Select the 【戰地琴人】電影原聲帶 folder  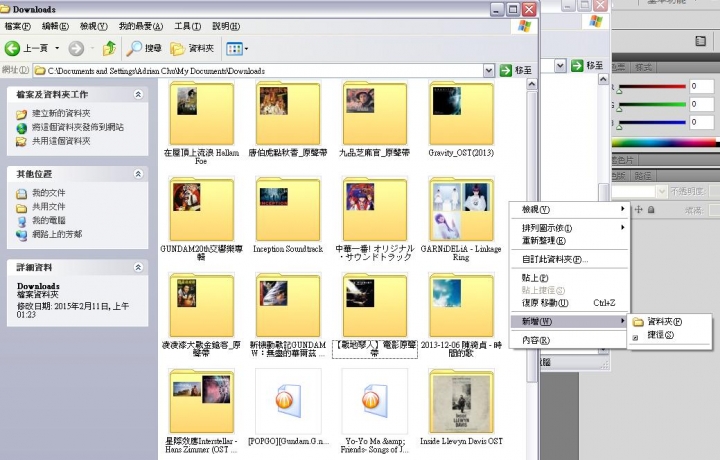374,306
